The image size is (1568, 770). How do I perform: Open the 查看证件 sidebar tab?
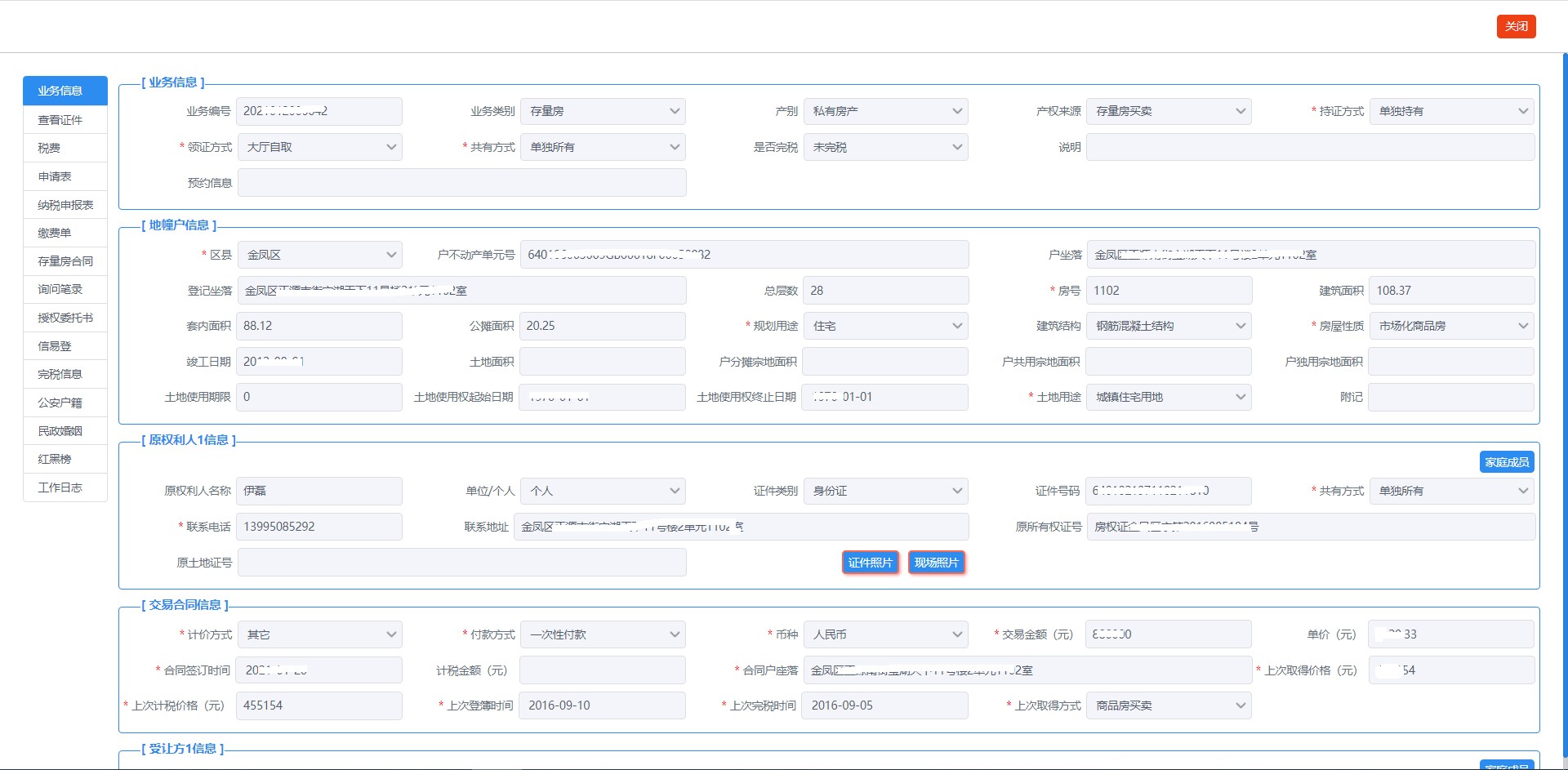click(60, 120)
